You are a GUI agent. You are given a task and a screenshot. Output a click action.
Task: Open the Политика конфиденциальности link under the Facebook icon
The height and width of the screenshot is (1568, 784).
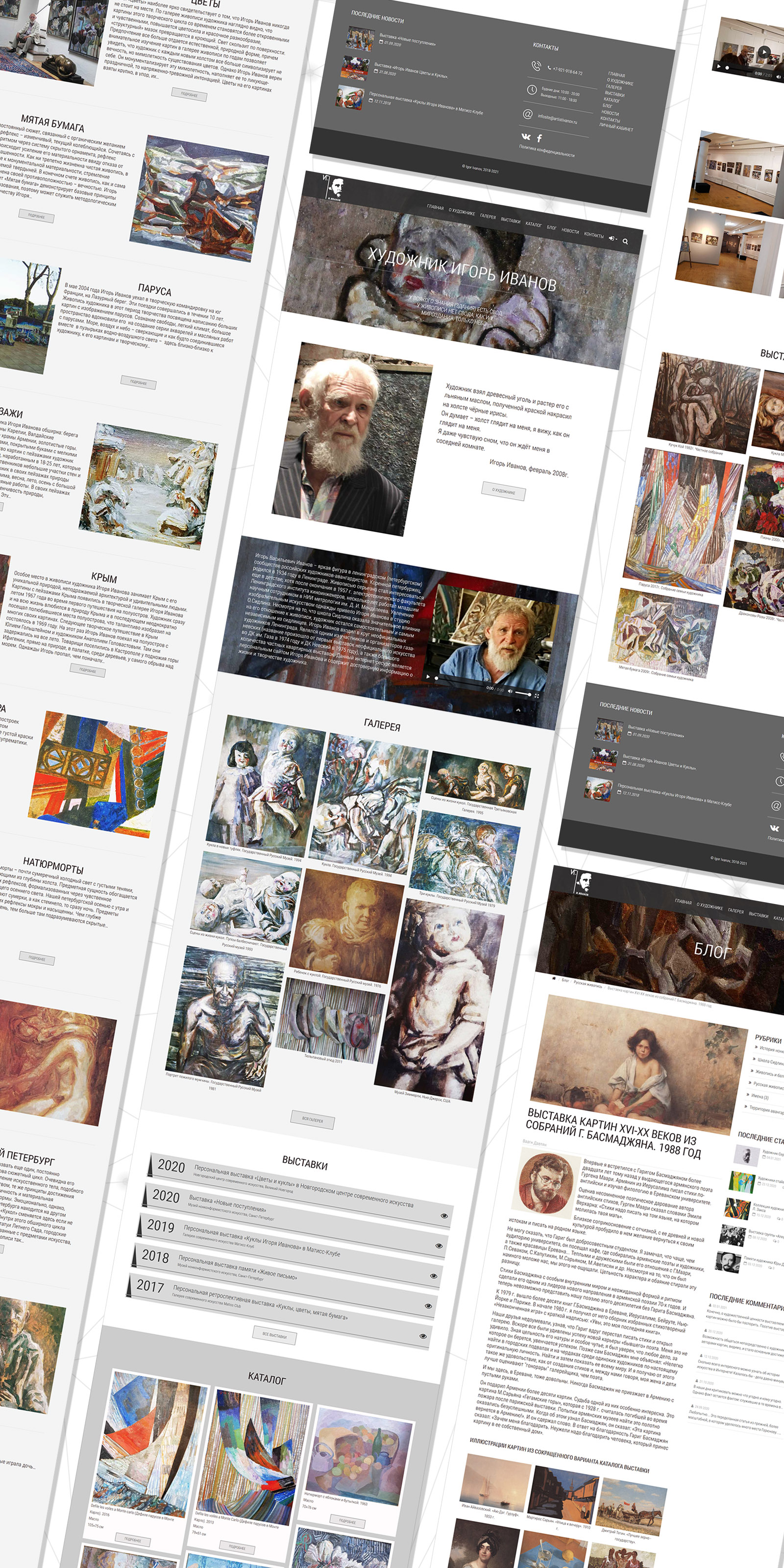point(547,151)
